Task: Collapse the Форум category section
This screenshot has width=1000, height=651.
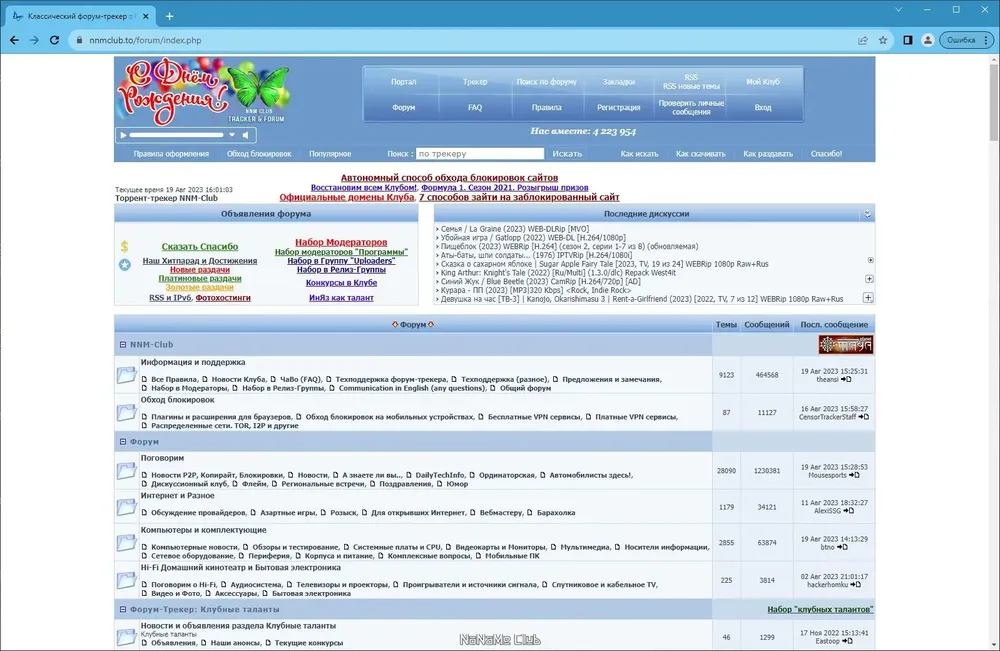Action: click(x=122, y=441)
